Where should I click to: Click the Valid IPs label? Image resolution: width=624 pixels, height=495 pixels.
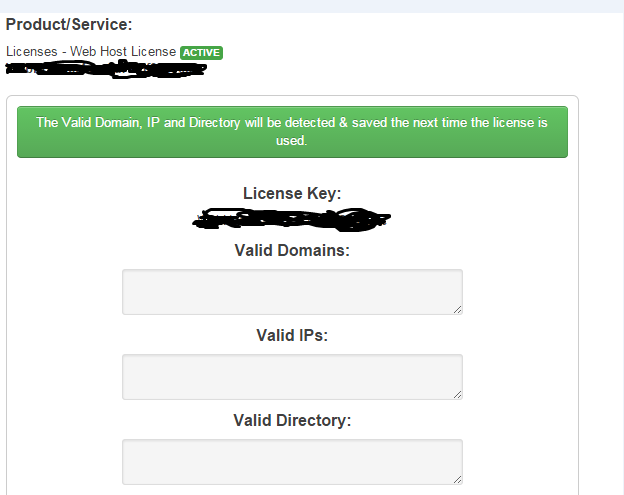coord(292,335)
